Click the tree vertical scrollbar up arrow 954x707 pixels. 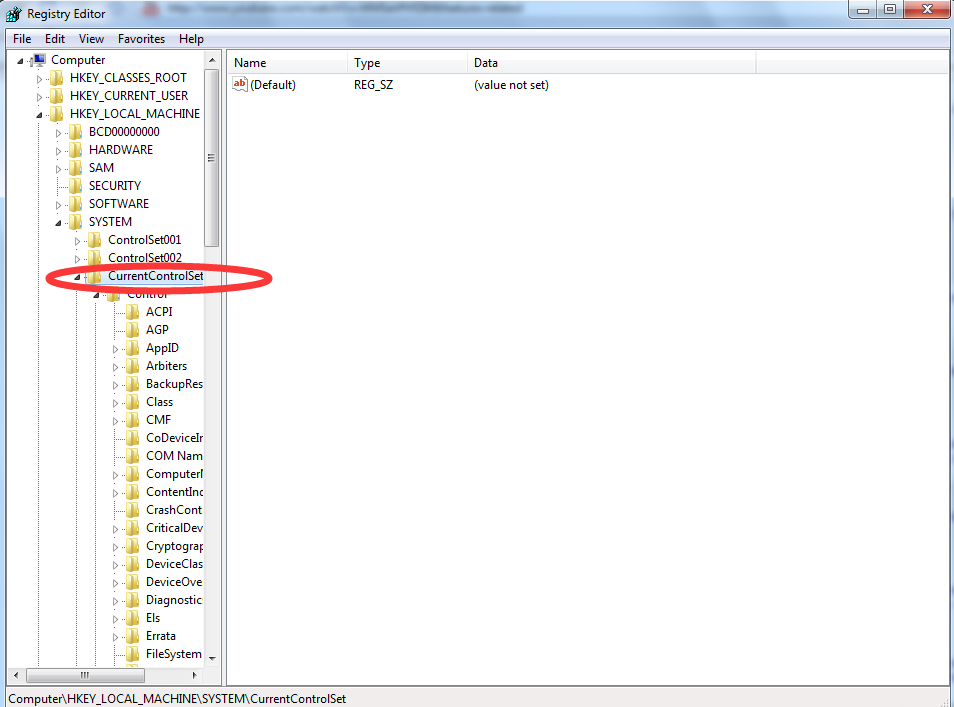point(212,60)
